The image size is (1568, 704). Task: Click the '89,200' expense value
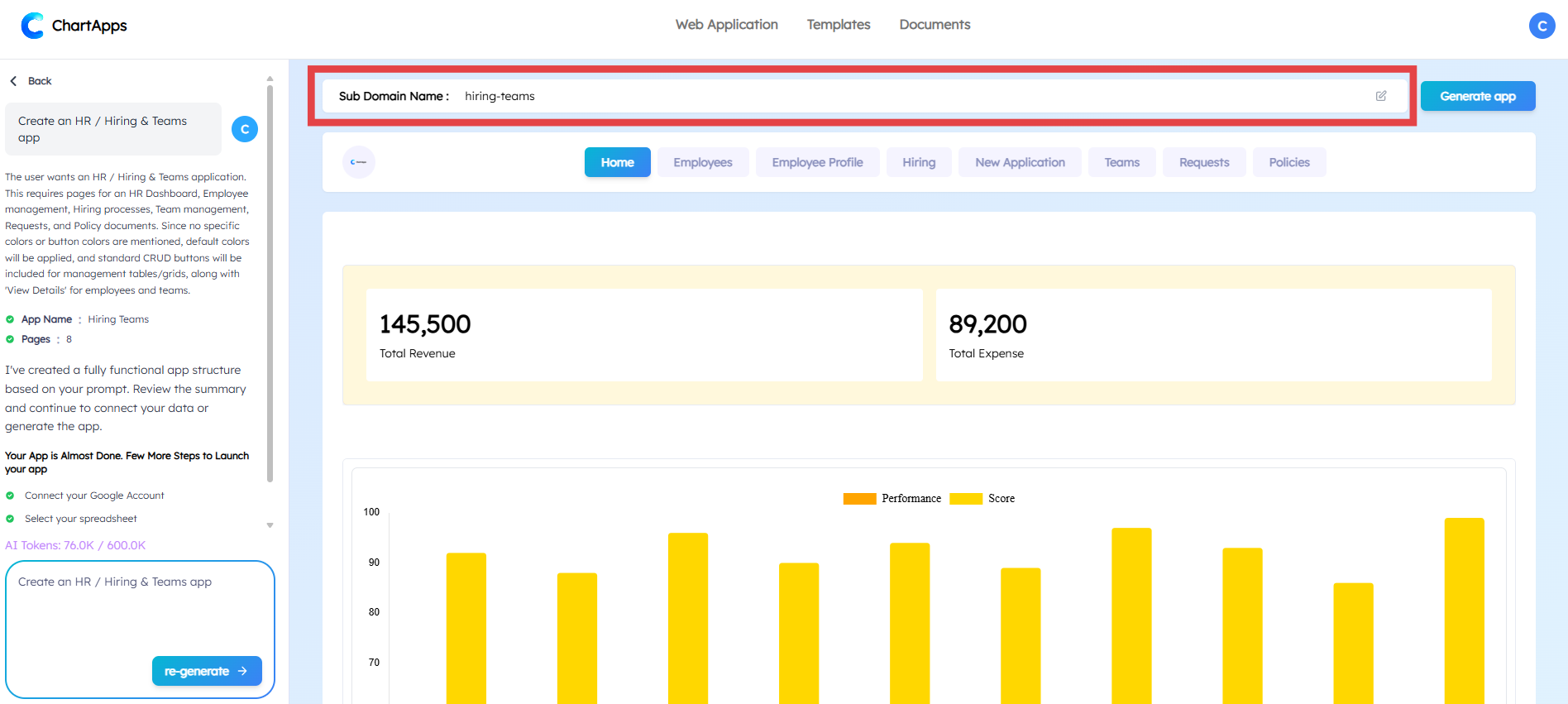987,324
